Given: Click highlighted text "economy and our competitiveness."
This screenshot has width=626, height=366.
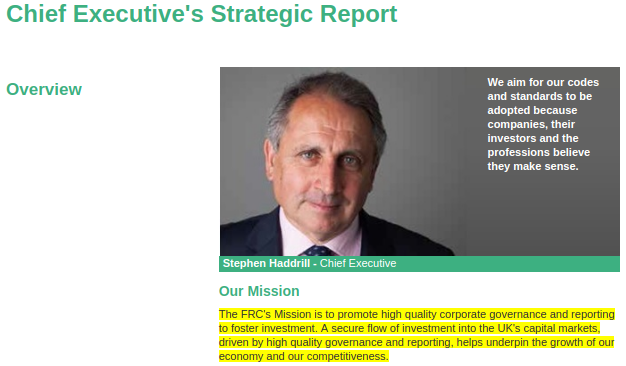Looking at the screenshot, I should [x=303, y=356].
